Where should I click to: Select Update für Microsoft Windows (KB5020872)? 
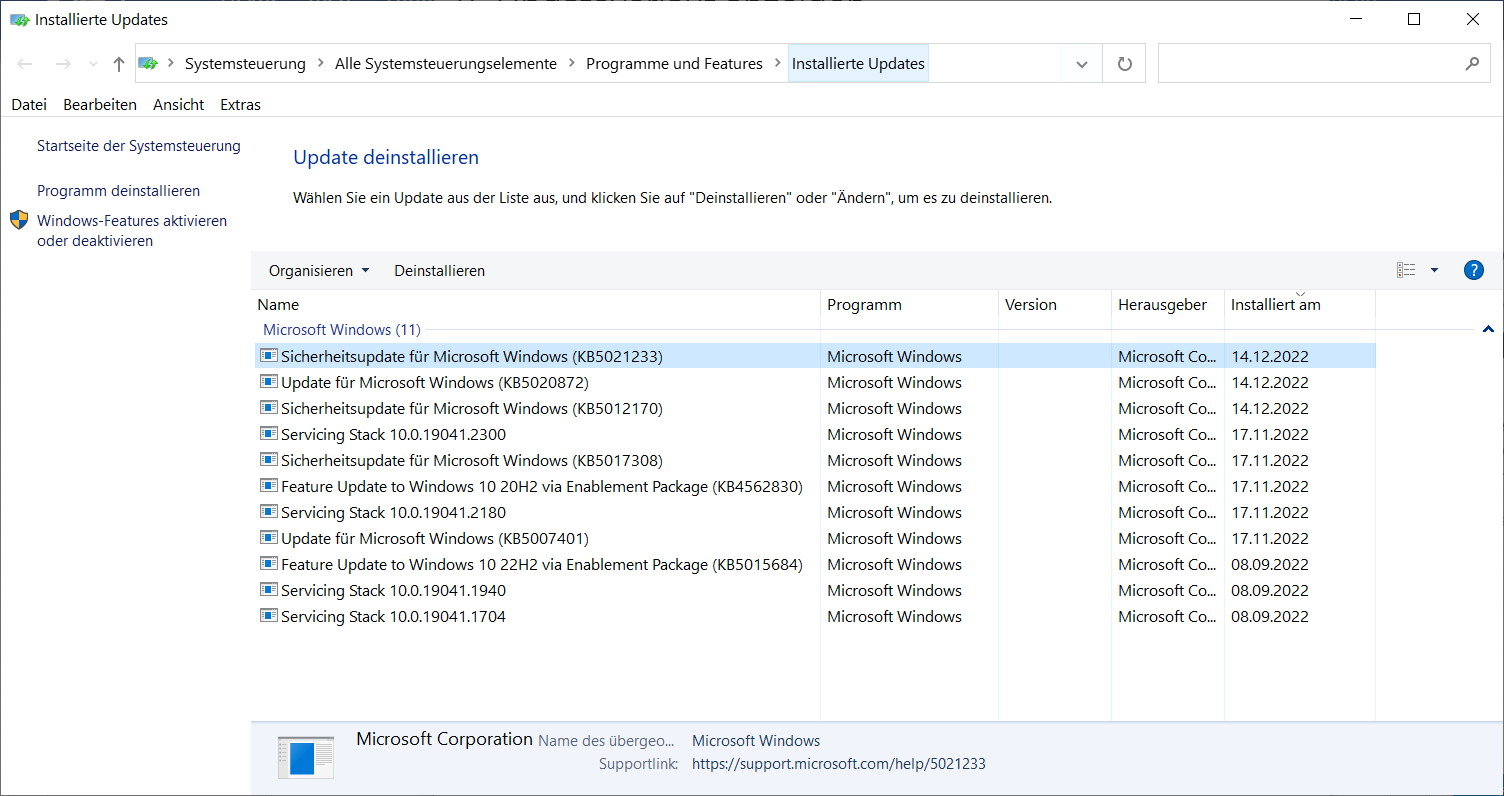pyautogui.click(x=435, y=382)
